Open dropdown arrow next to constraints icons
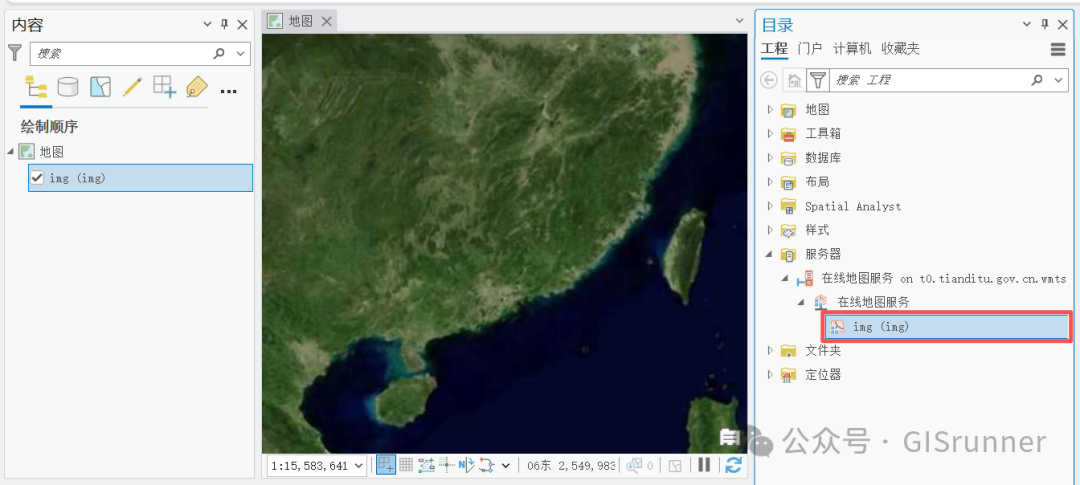 tap(506, 466)
